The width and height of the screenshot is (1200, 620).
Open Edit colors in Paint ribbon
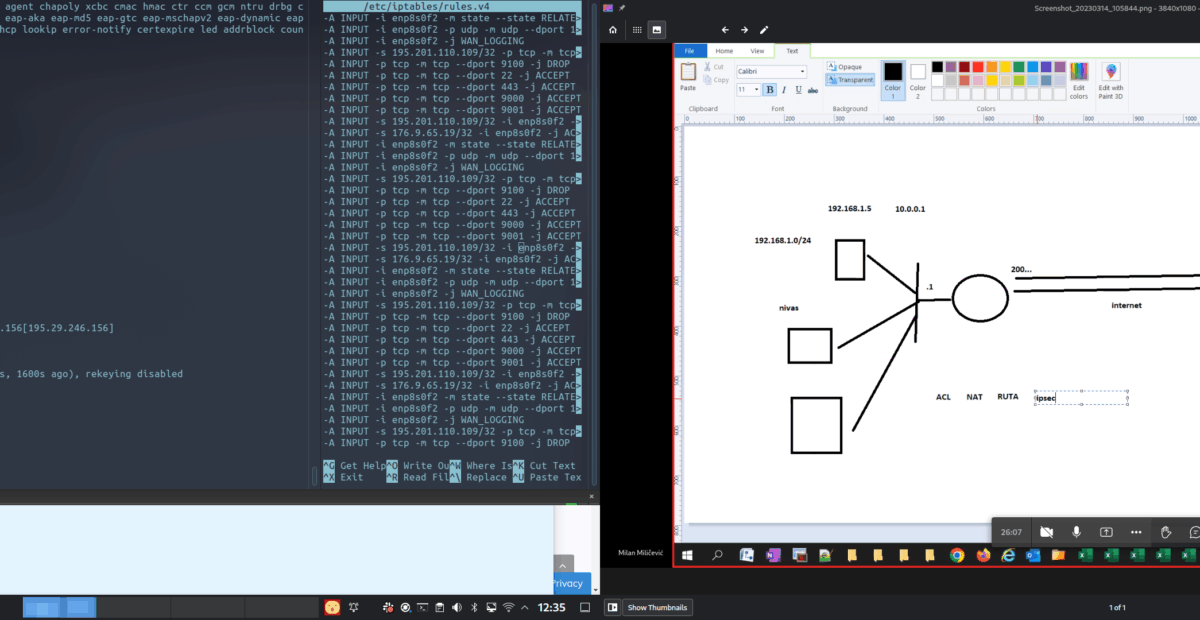pyautogui.click(x=1079, y=80)
